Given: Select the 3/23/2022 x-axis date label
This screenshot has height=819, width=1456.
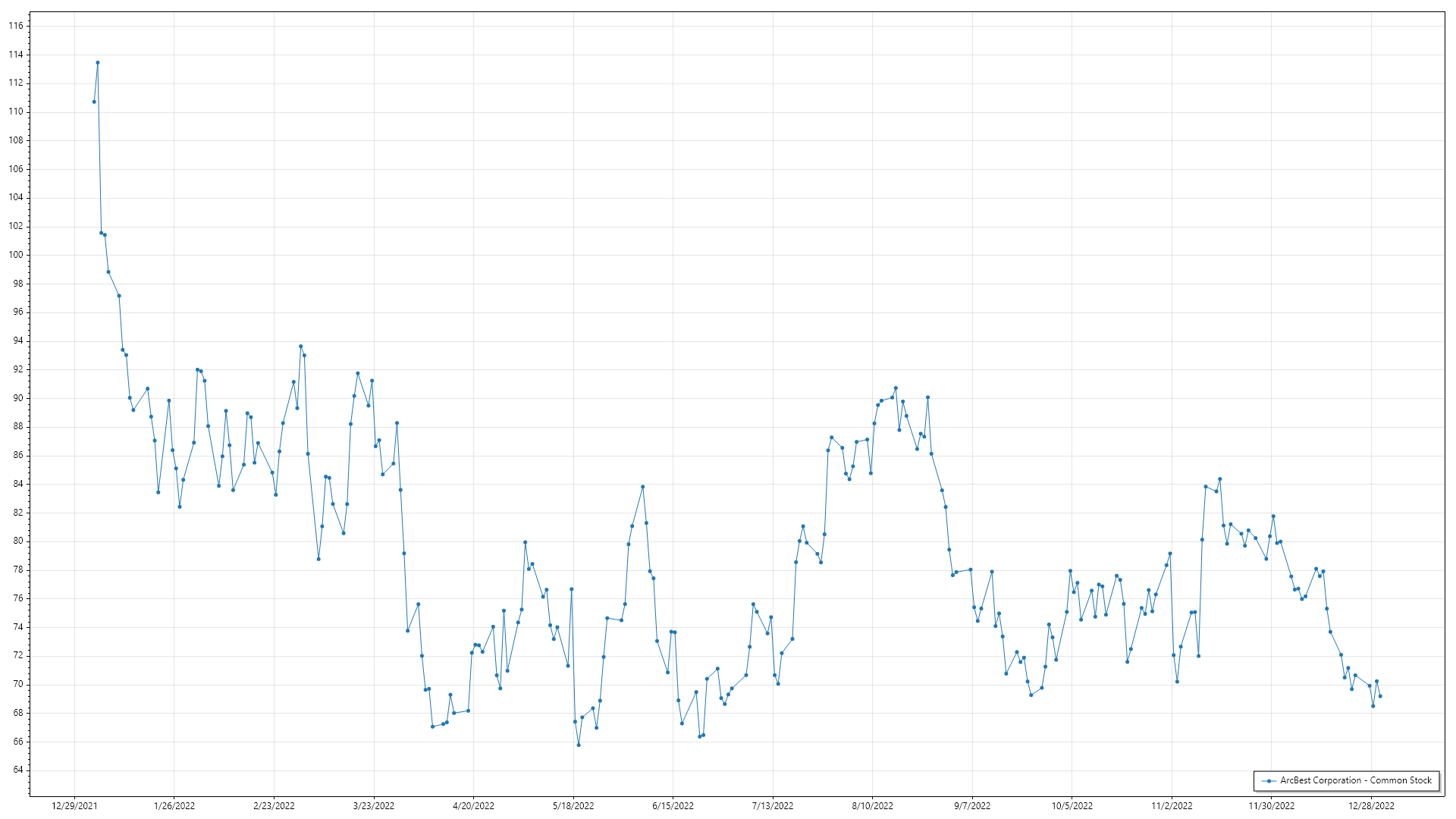Looking at the screenshot, I should coord(374,806).
